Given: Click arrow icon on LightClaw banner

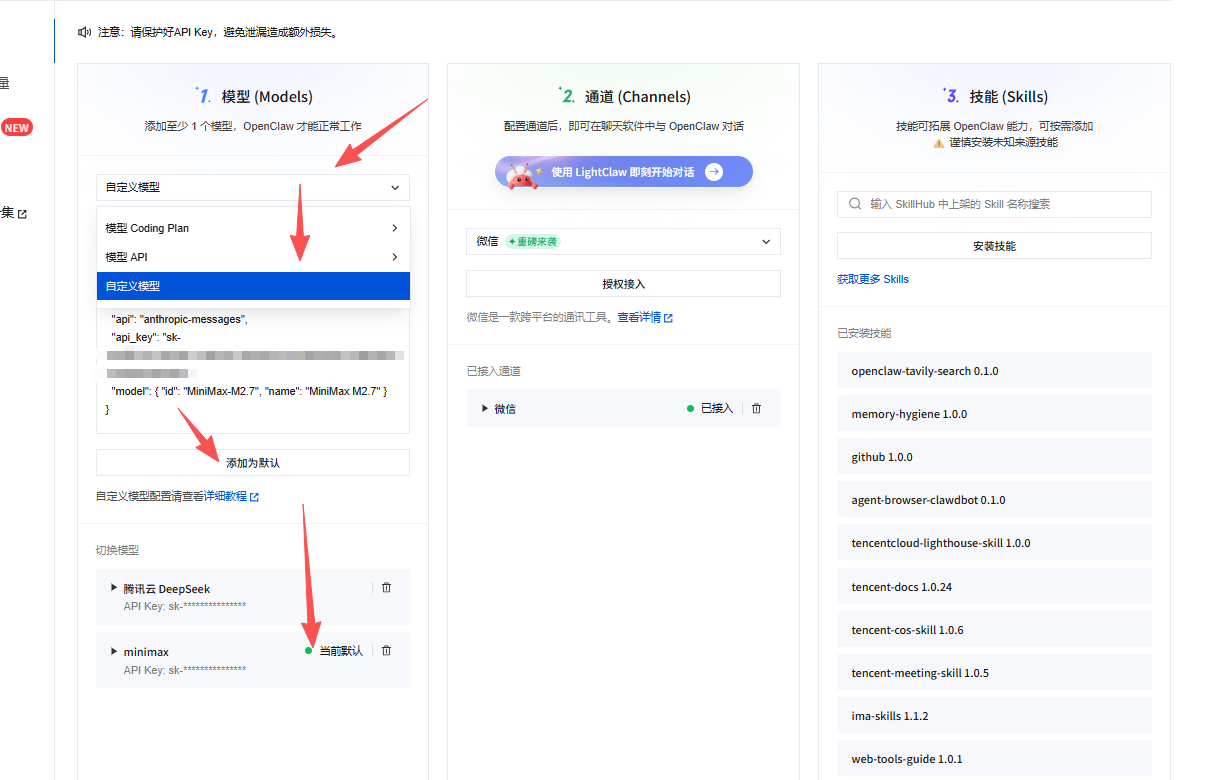Looking at the screenshot, I should [714, 172].
